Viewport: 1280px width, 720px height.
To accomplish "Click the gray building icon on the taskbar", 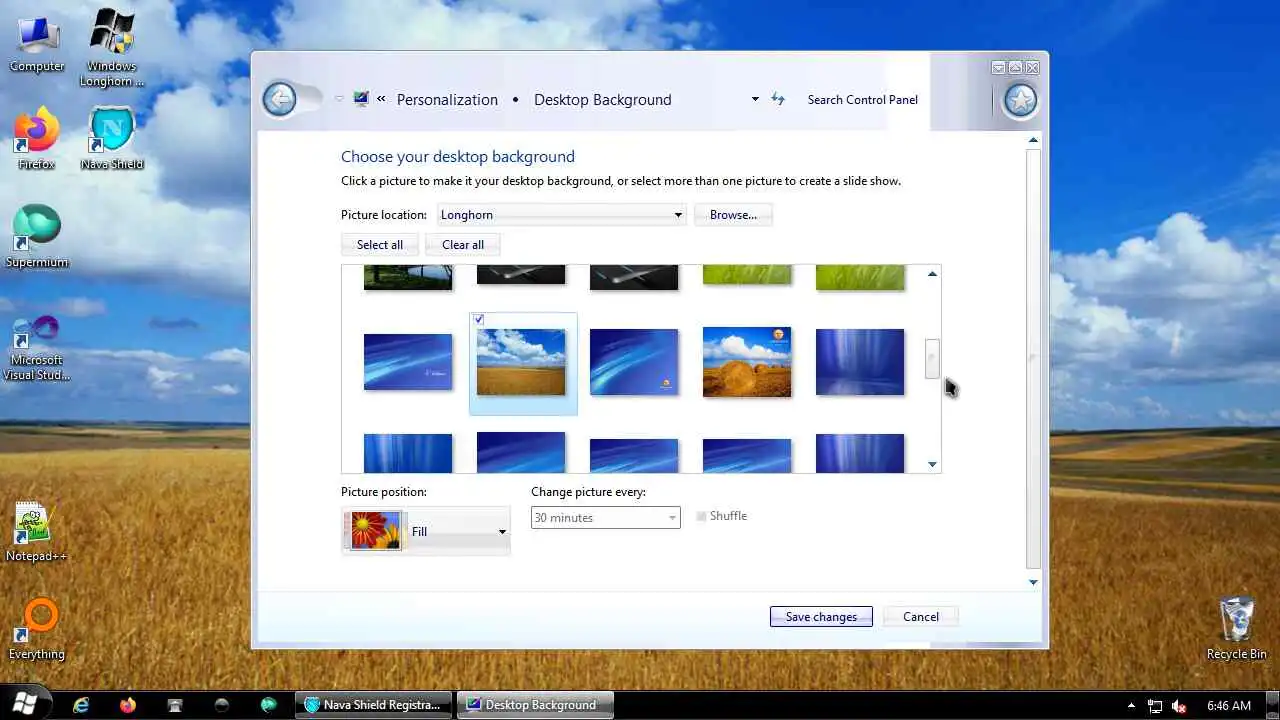I will click(175, 705).
